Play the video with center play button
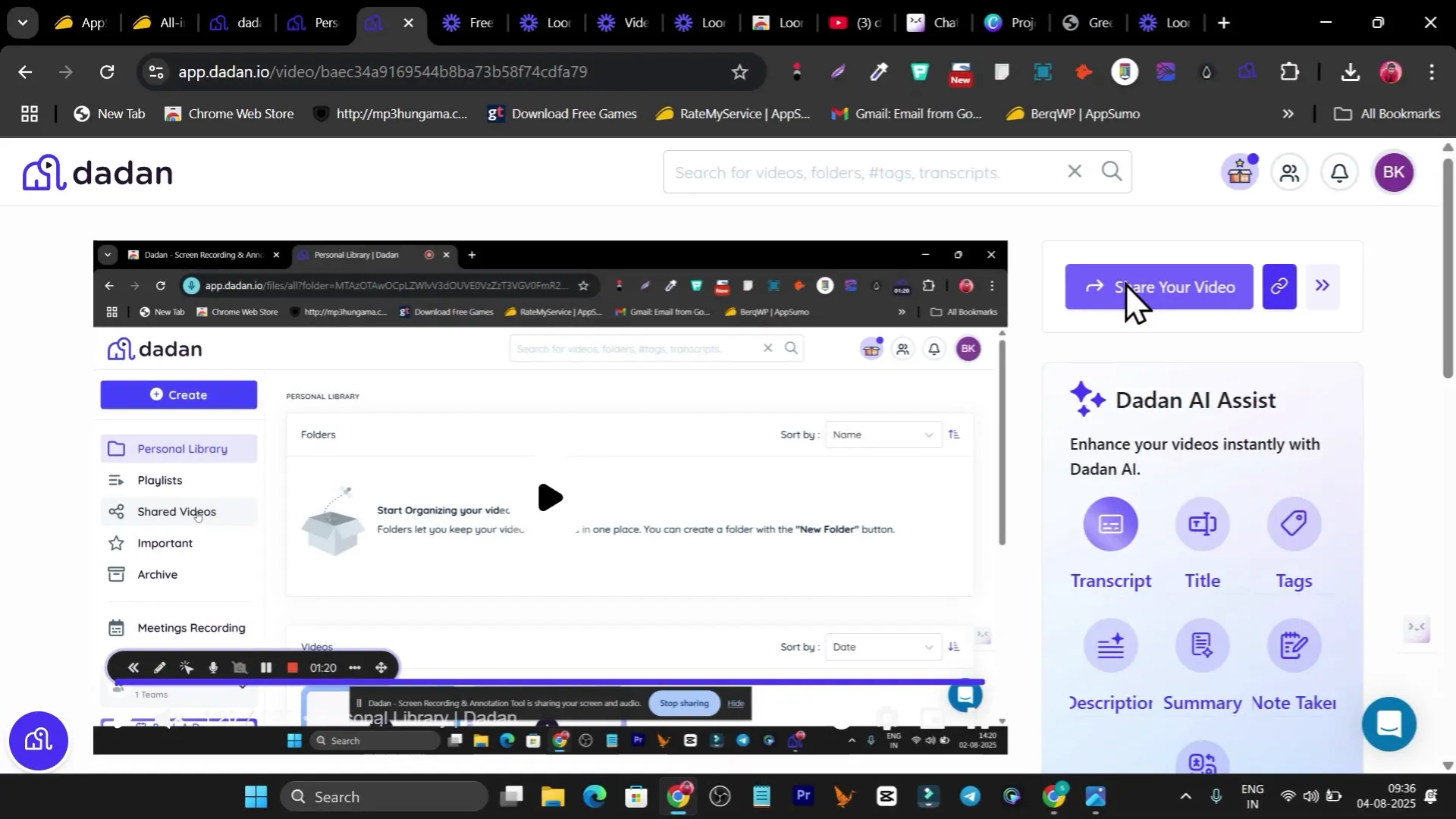The image size is (1456, 819). pyautogui.click(x=550, y=497)
